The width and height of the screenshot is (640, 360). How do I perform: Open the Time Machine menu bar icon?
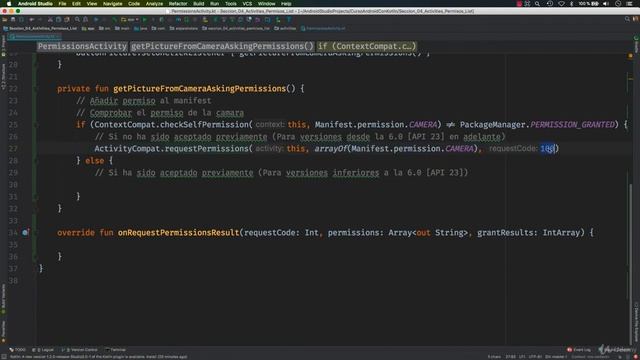[550, 4]
